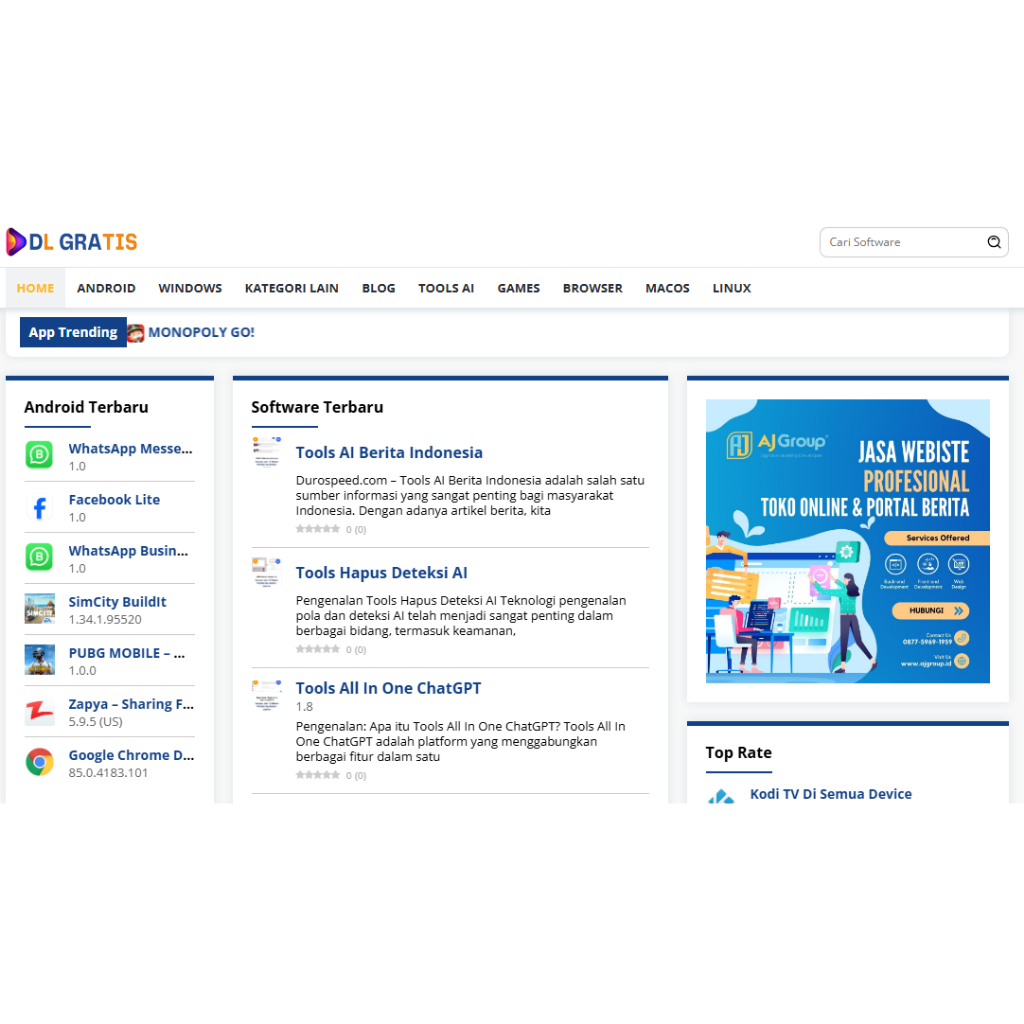
Task: Select the MACOS navigation item
Action: (x=667, y=288)
